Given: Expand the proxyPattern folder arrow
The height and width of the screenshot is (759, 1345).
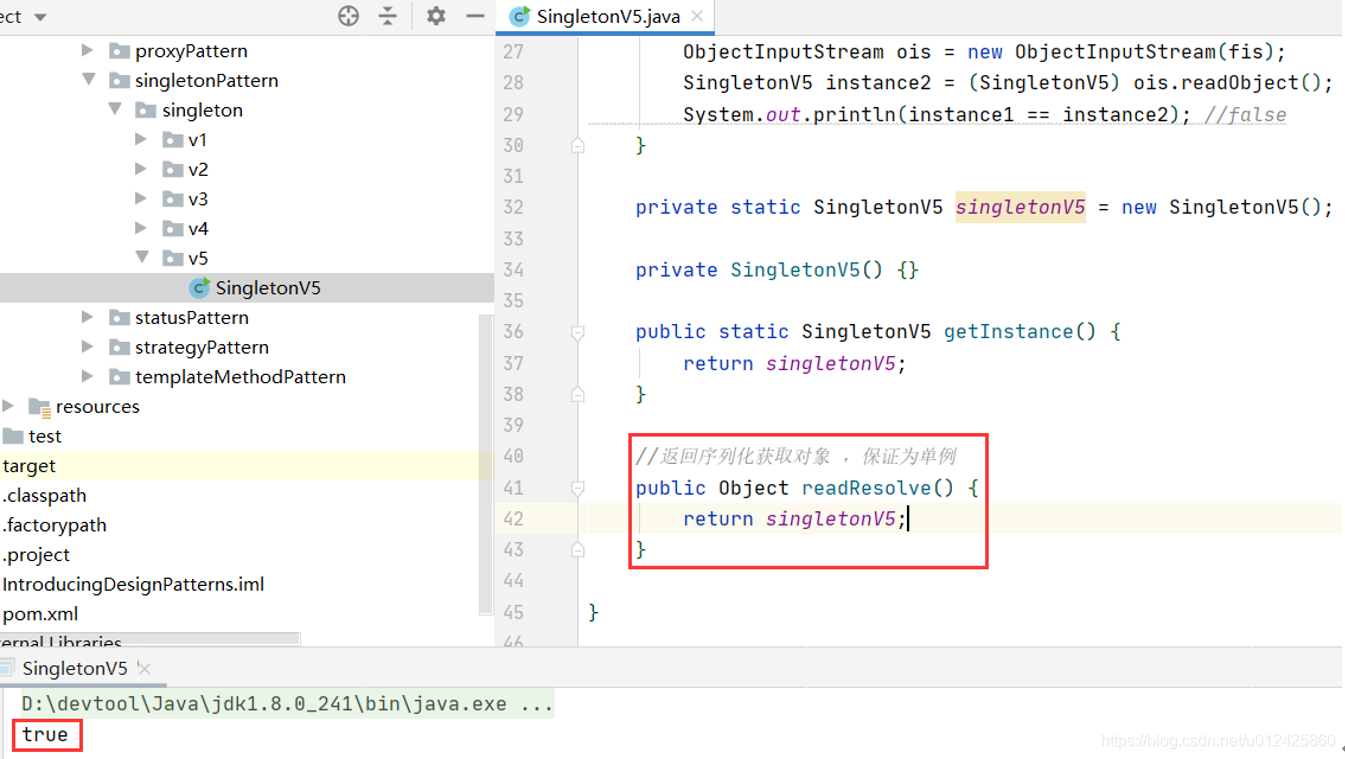Looking at the screenshot, I should coord(88,50).
